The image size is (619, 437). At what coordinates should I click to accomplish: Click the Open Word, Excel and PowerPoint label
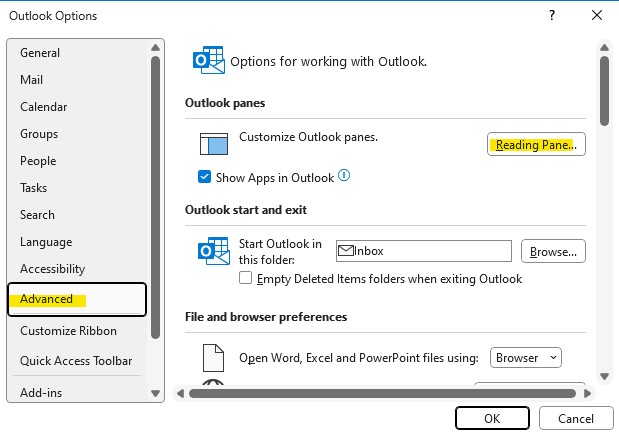pyautogui.click(x=359, y=358)
